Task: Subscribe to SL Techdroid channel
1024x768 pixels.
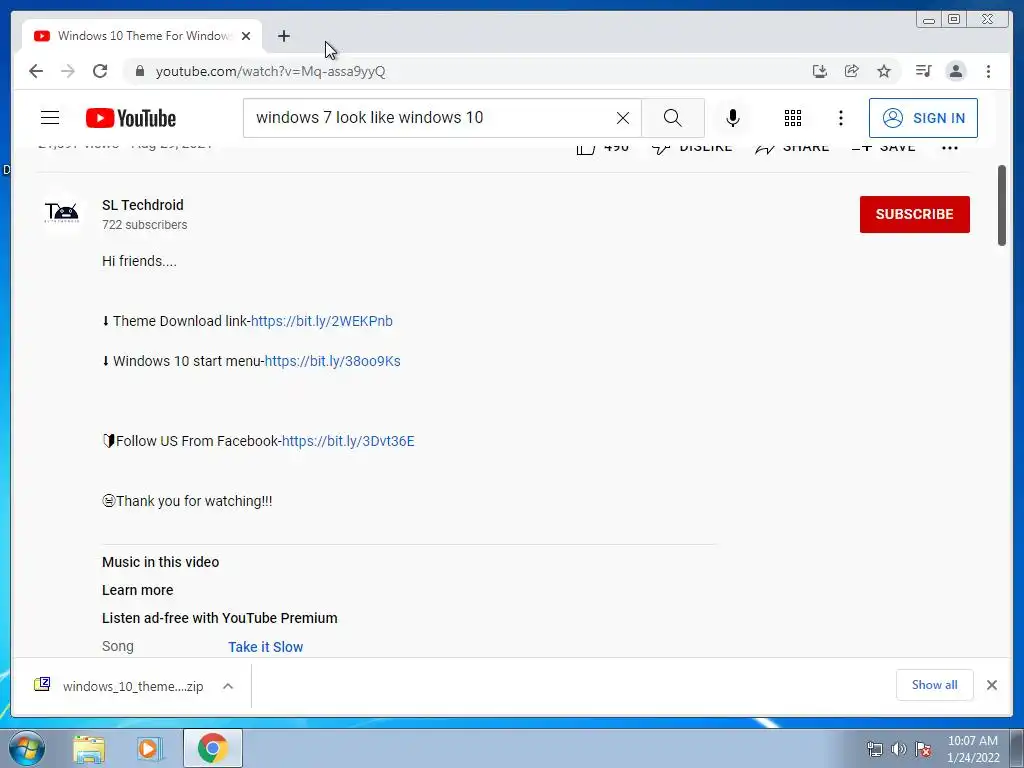Action: [914, 214]
